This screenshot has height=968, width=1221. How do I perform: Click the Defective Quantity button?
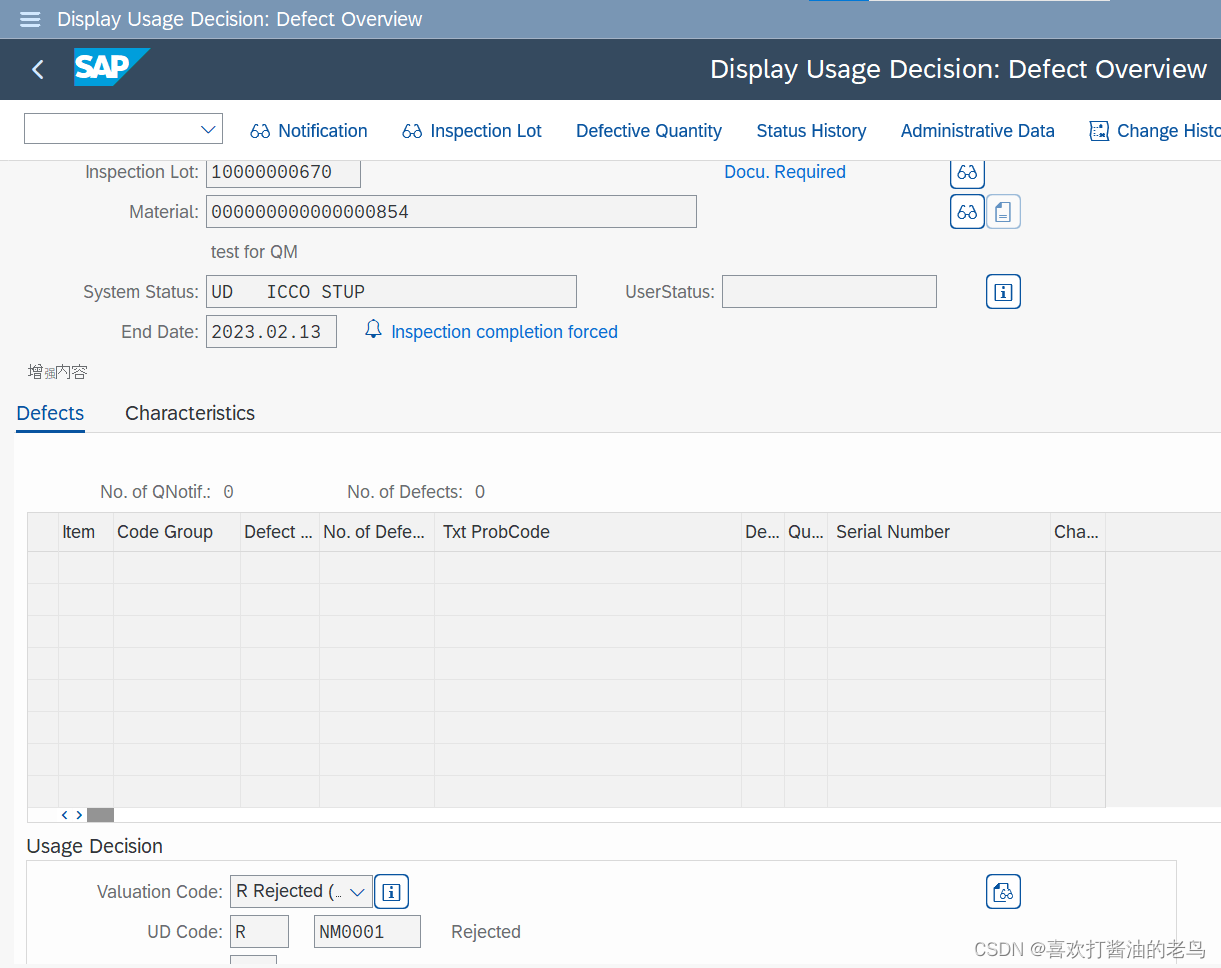tap(648, 130)
